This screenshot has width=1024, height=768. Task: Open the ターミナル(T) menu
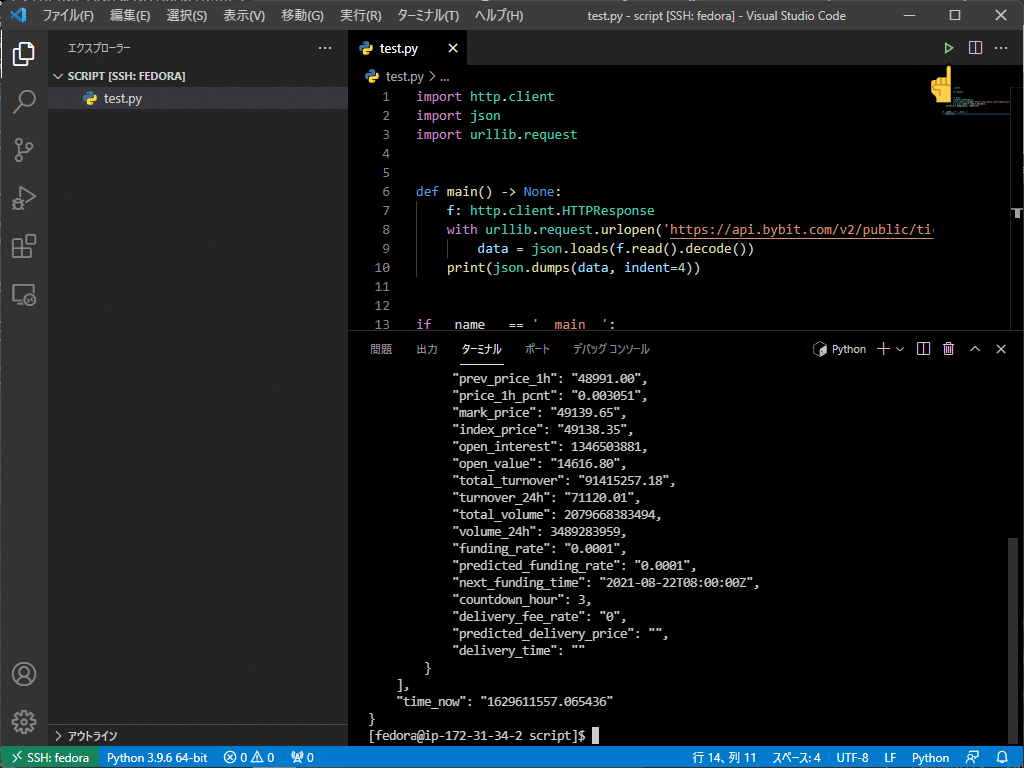pyautogui.click(x=428, y=15)
